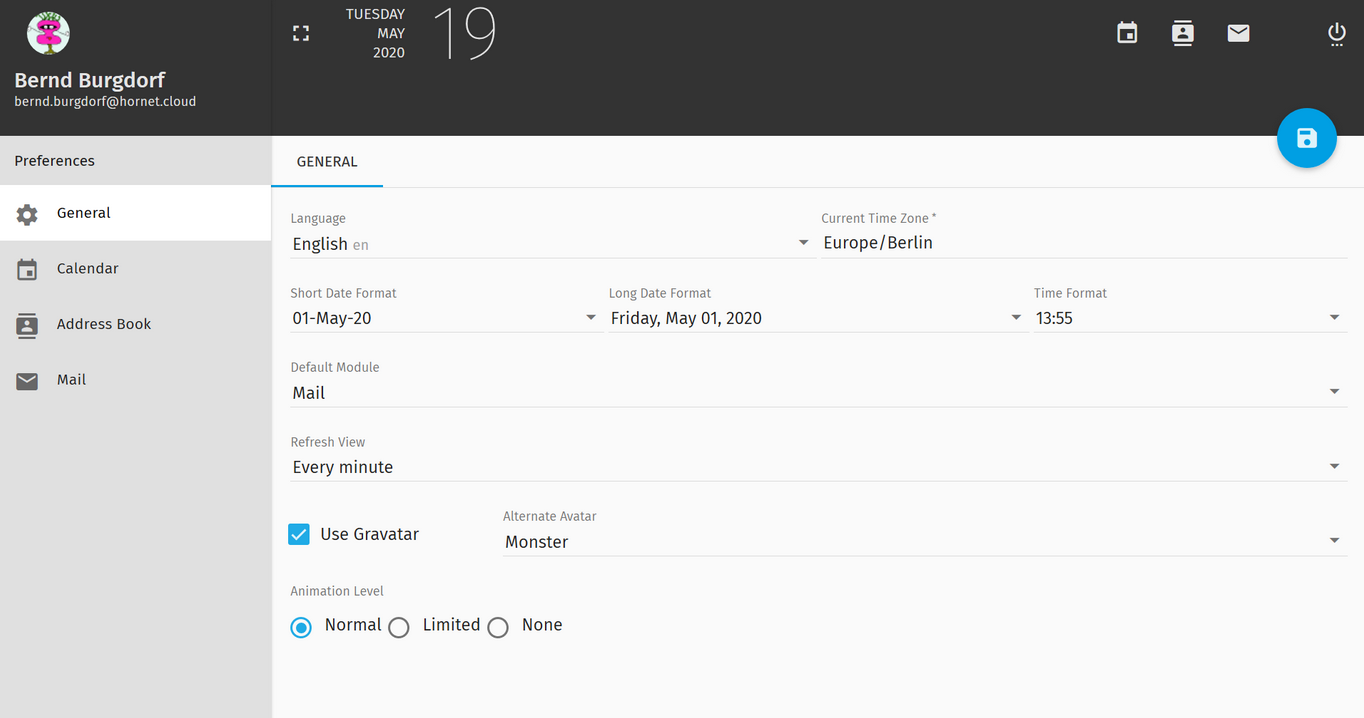Open the calendar icon in top bar

coord(1127,33)
